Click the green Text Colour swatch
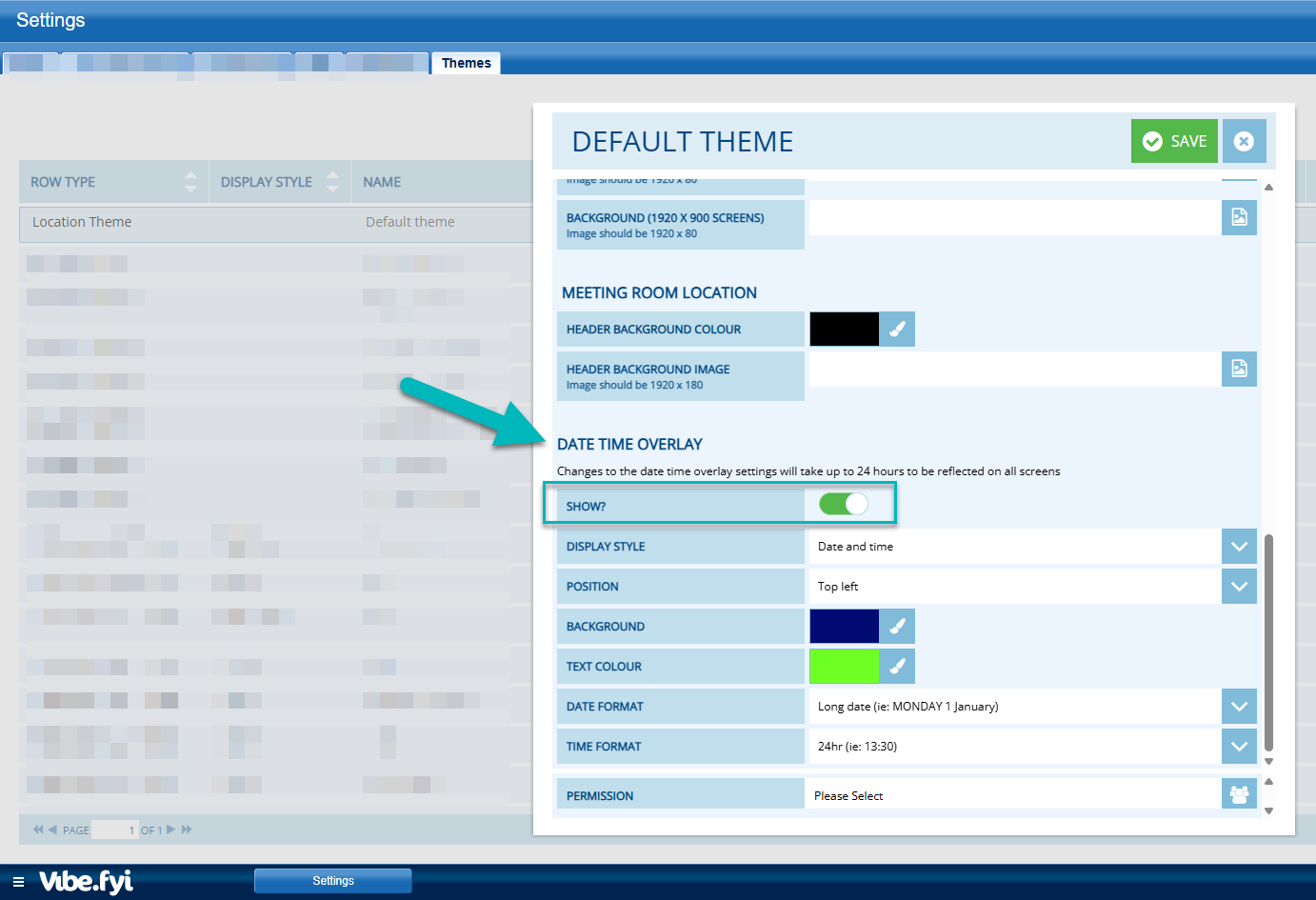This screenshot has height=900, width=1316. 844,667
